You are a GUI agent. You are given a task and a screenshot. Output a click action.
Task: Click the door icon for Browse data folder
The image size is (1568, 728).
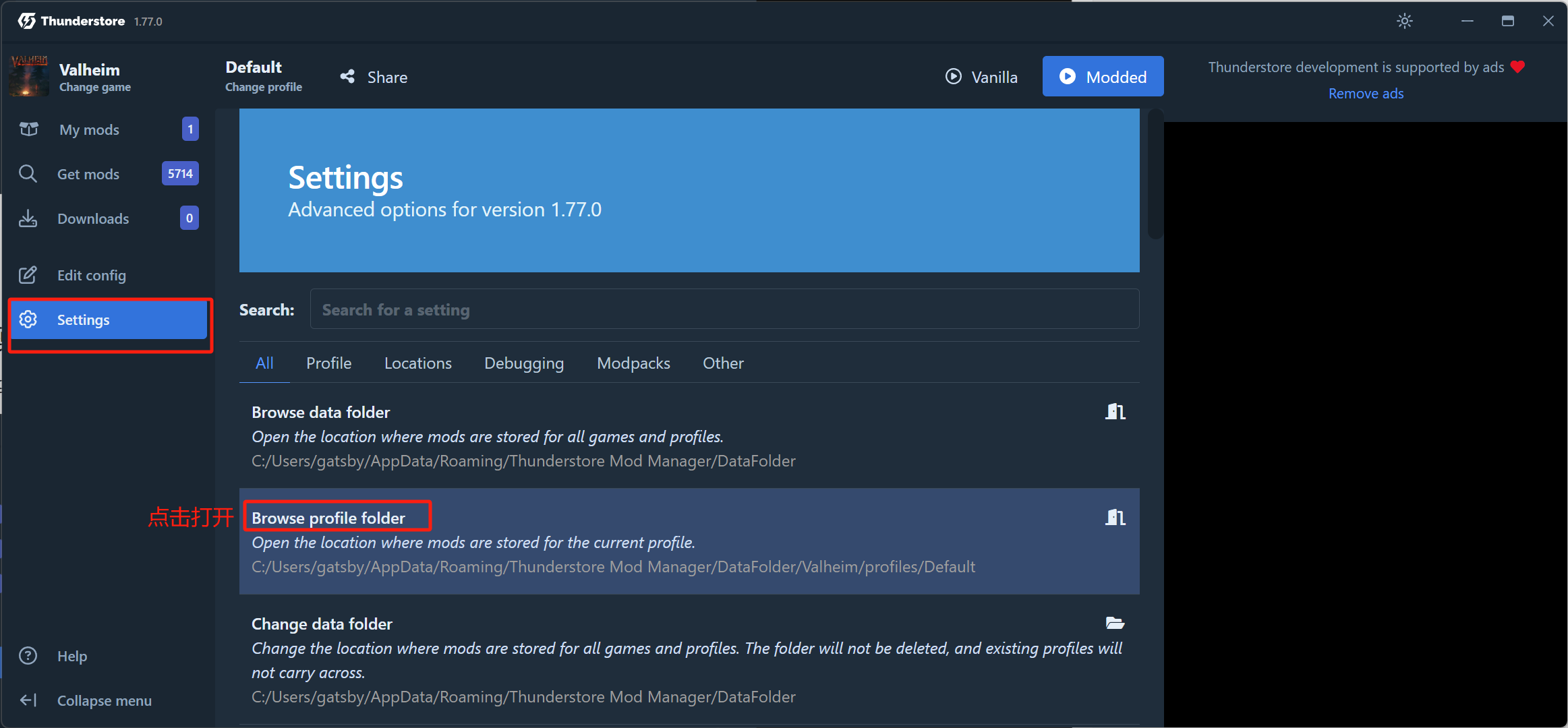tap(1115, 412)
